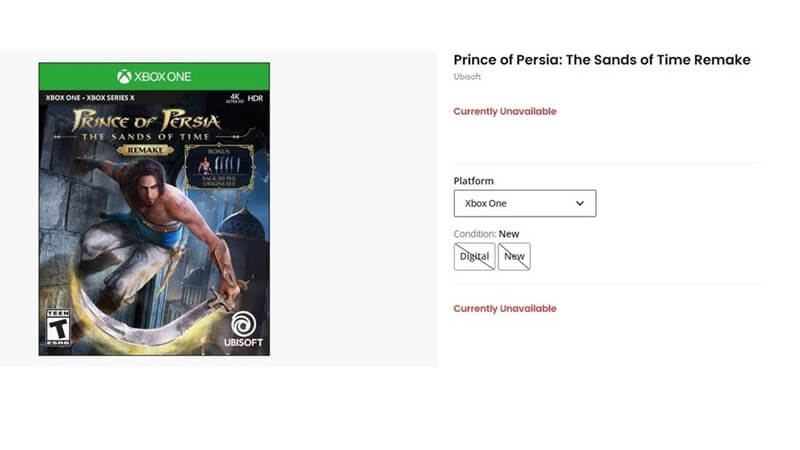Click the green Xbox One header strip

click(x=154, y=77)
